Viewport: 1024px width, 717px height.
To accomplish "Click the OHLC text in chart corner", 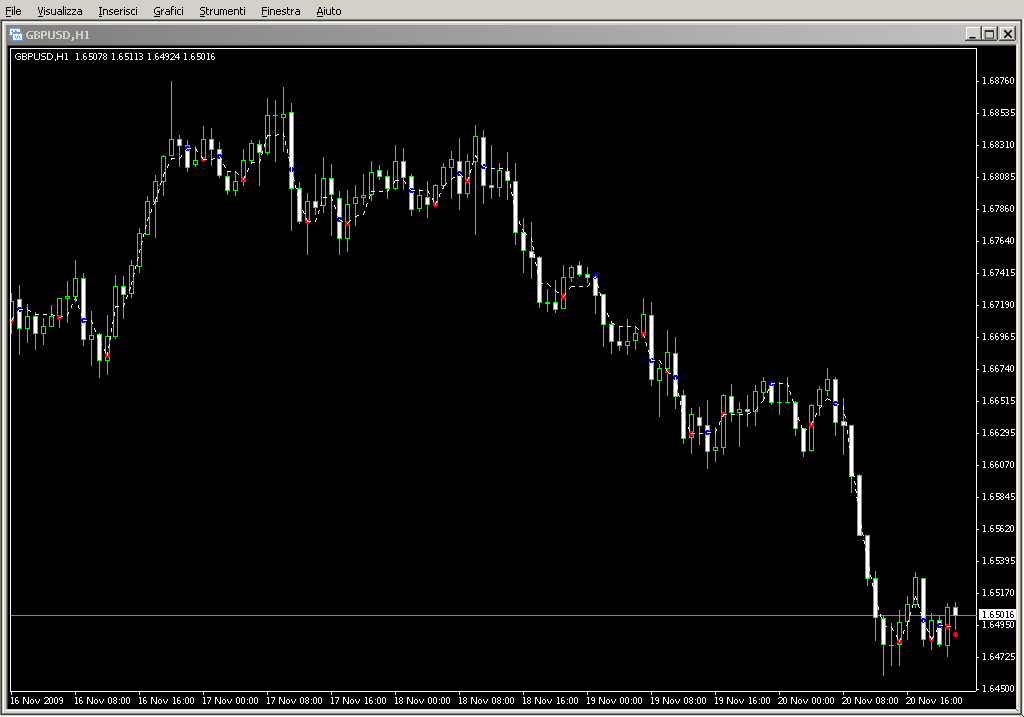I will (x=115, y=57).
